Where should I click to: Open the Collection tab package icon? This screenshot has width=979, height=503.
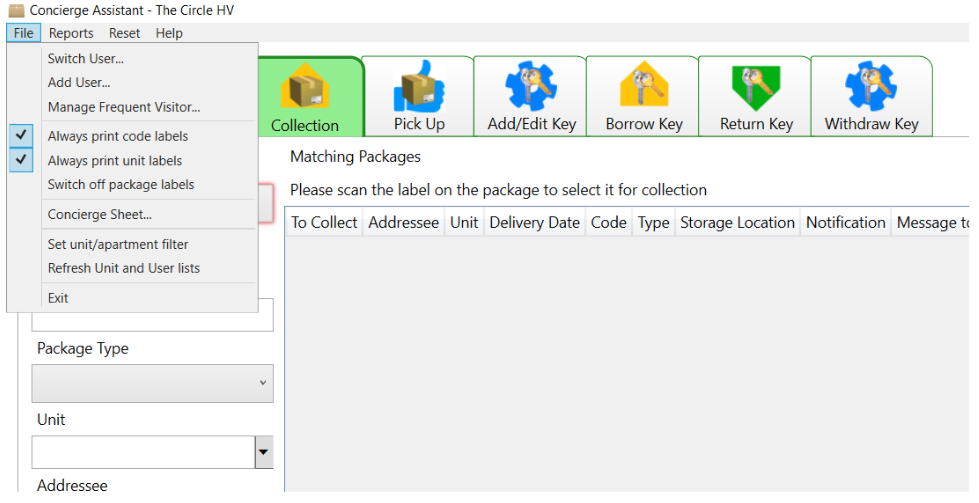(304, 90)
